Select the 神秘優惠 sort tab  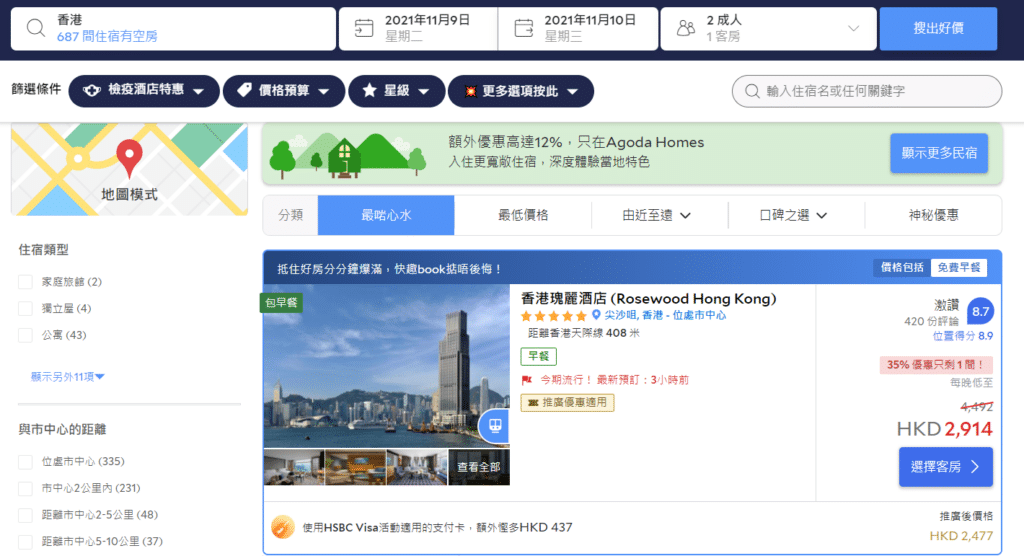[933, 215]
